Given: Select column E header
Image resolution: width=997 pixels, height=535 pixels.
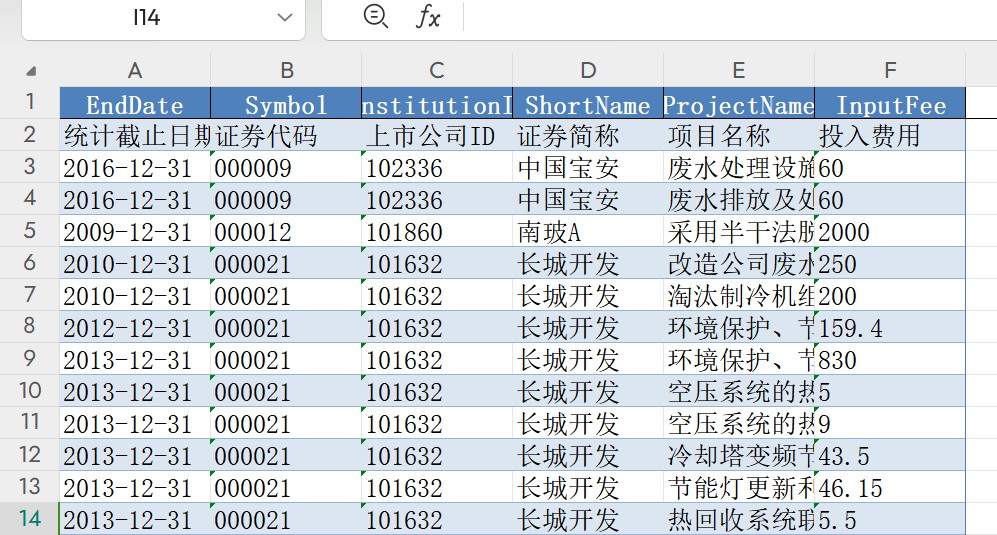Looking at the screenshot, I should 739,70.
